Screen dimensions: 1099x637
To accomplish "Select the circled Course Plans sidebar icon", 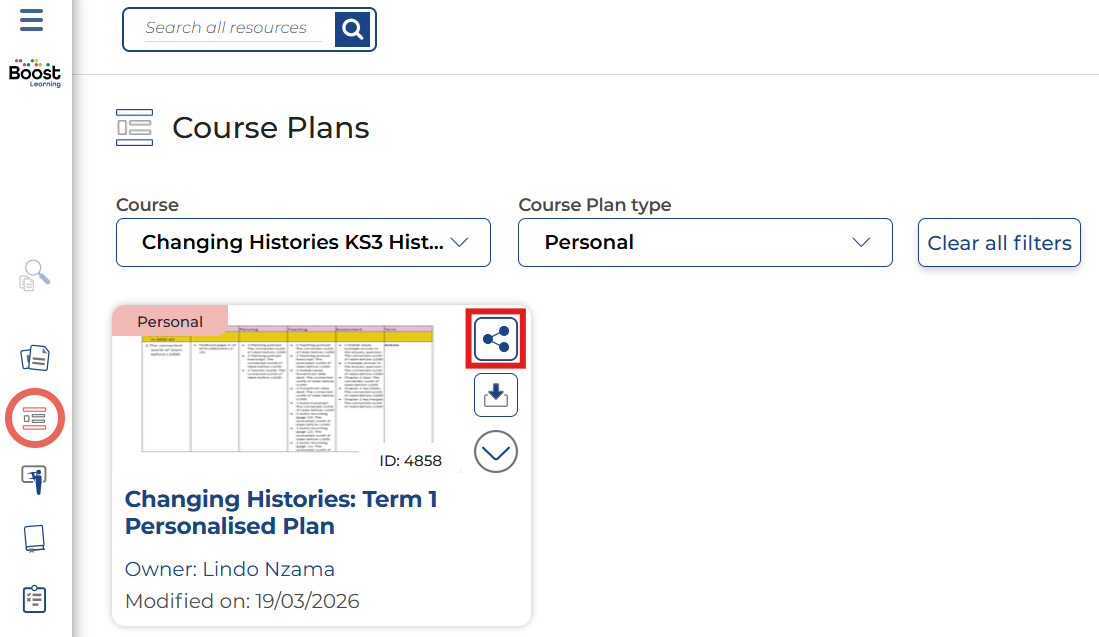I will point(35,418).
